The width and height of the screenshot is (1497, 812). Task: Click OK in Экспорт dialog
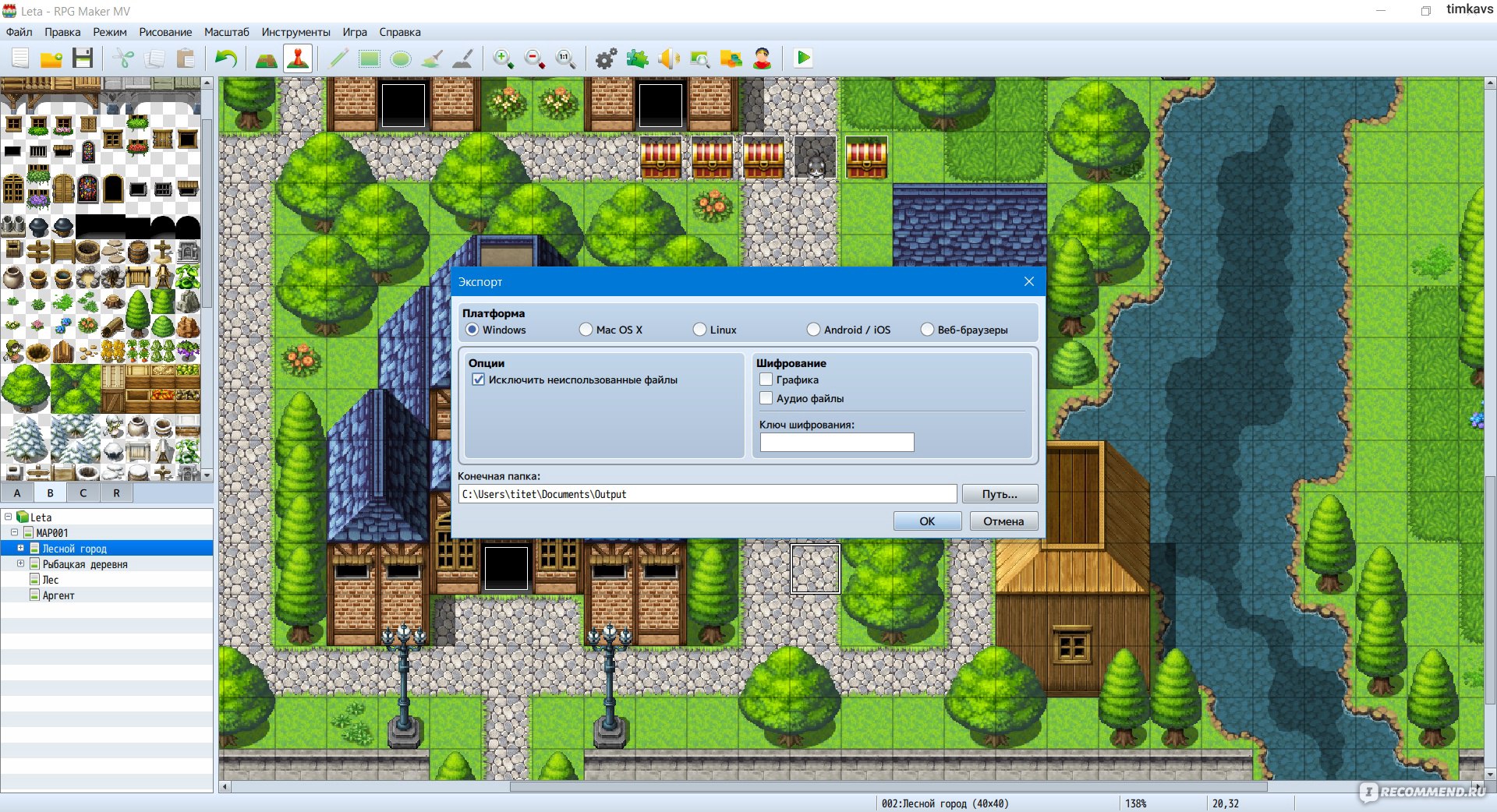point(927,521)
